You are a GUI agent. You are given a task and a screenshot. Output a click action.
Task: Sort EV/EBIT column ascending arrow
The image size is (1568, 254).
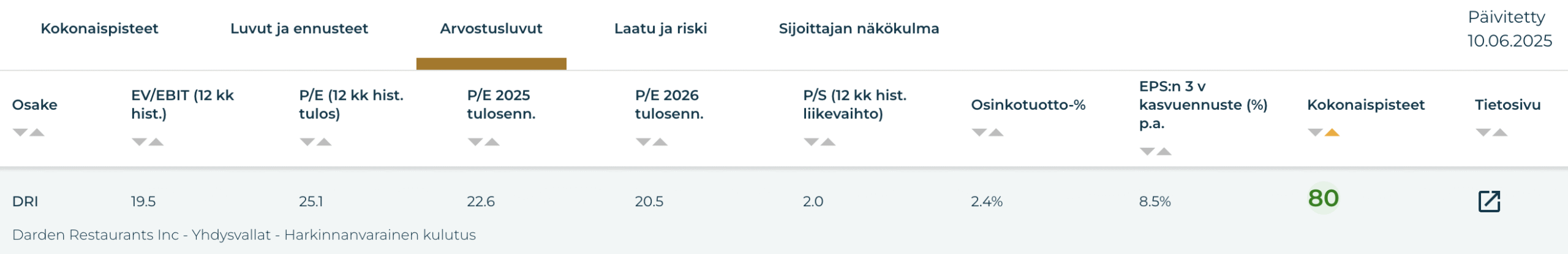(x=156, y=142)
